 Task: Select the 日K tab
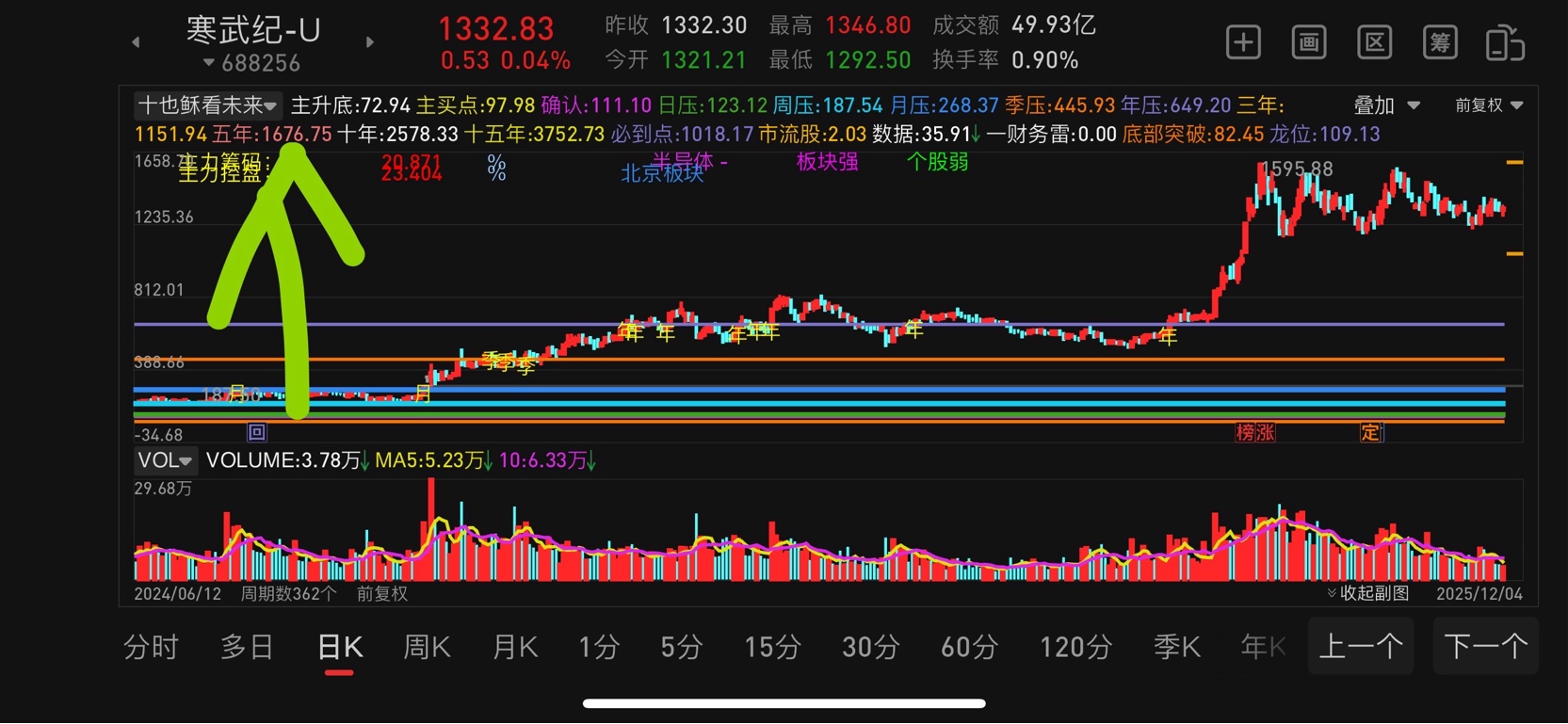pyautogui.click(x=340, y=647)
